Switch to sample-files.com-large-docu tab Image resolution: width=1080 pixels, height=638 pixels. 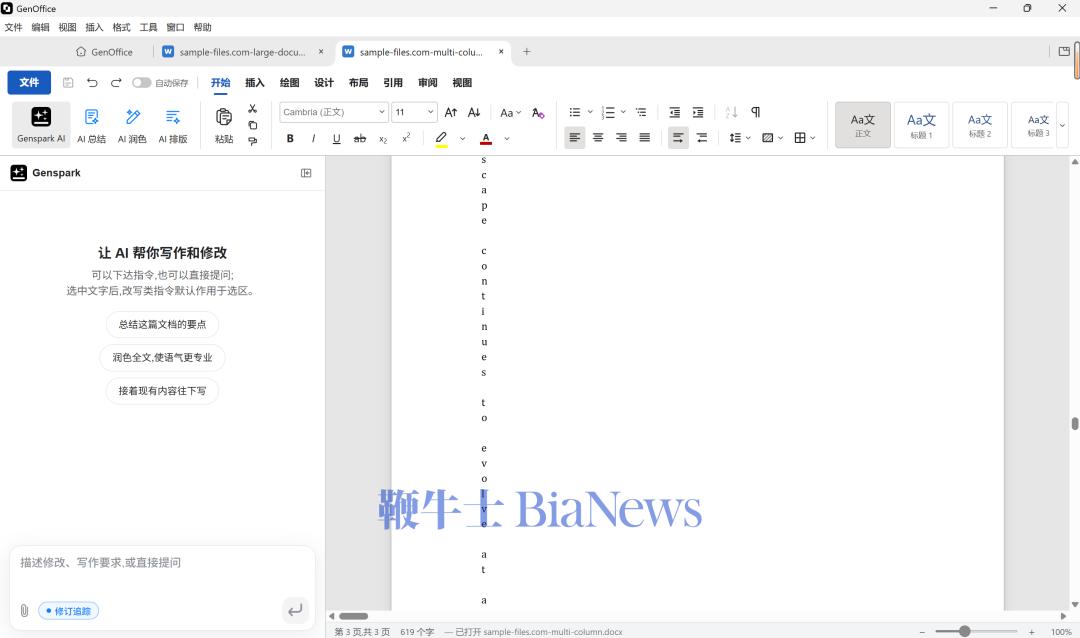click(x=241, y=52)
